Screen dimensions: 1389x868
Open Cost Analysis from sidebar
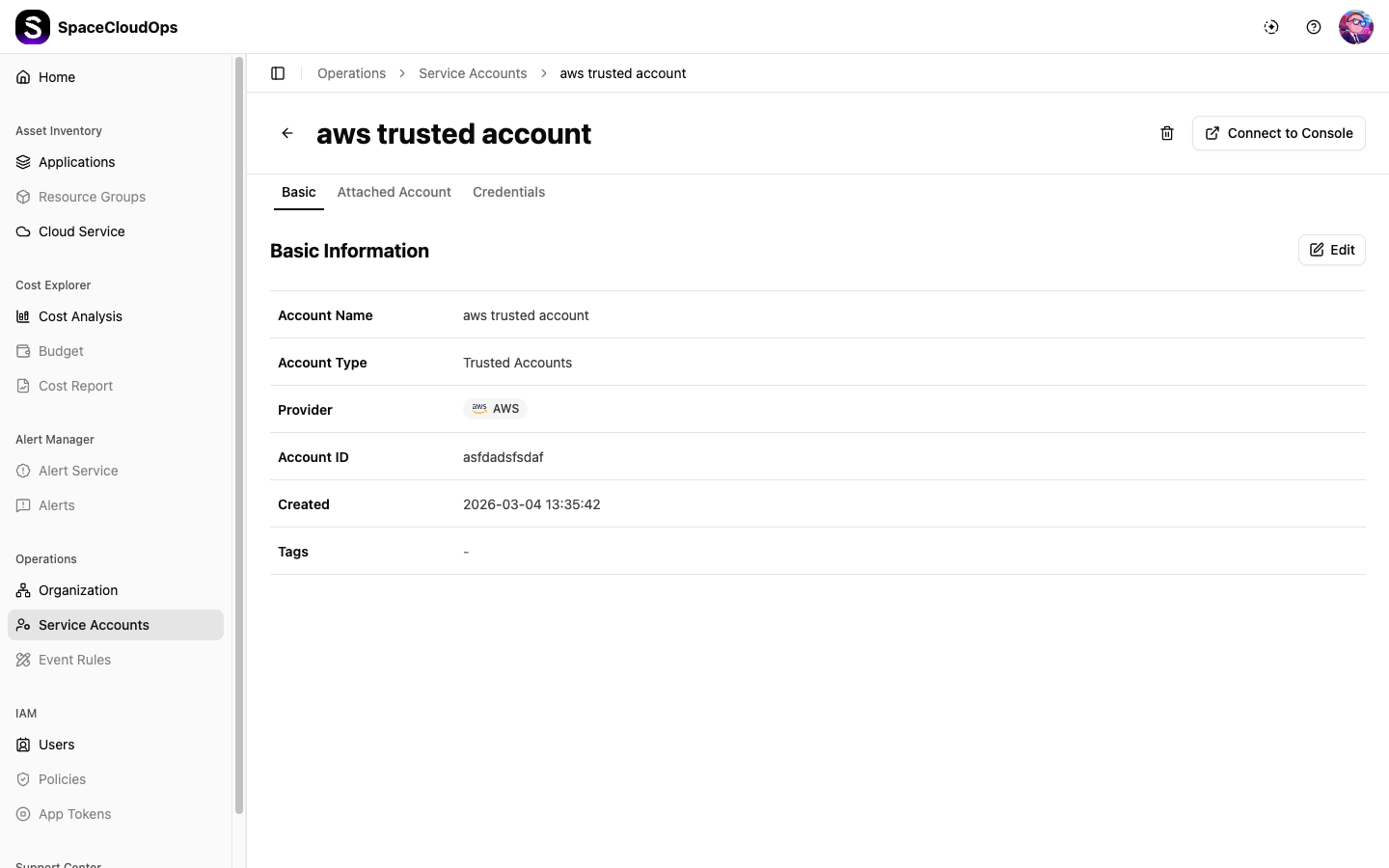(x=80, y=316)
